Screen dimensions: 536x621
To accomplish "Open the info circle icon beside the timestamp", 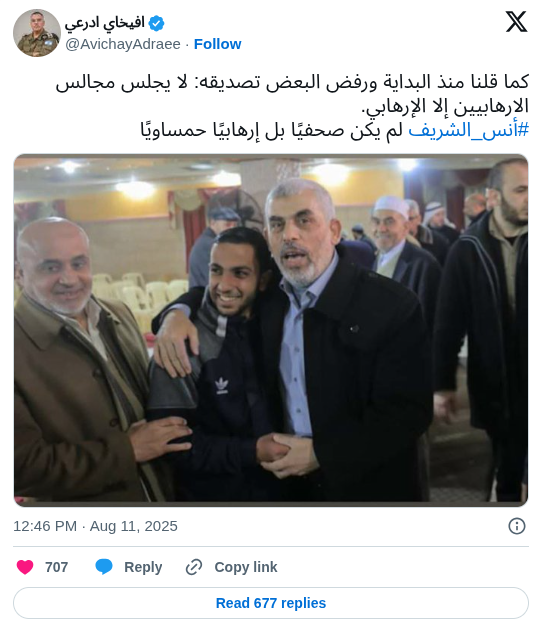I will click(x=517, y=526).
